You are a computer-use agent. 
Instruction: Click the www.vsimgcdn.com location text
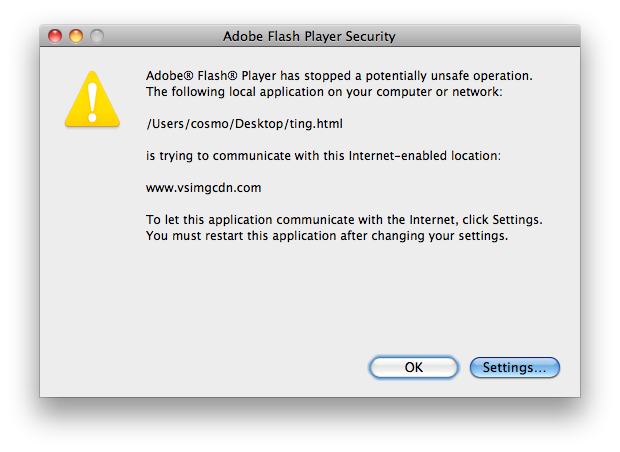(x=204, y=187)
